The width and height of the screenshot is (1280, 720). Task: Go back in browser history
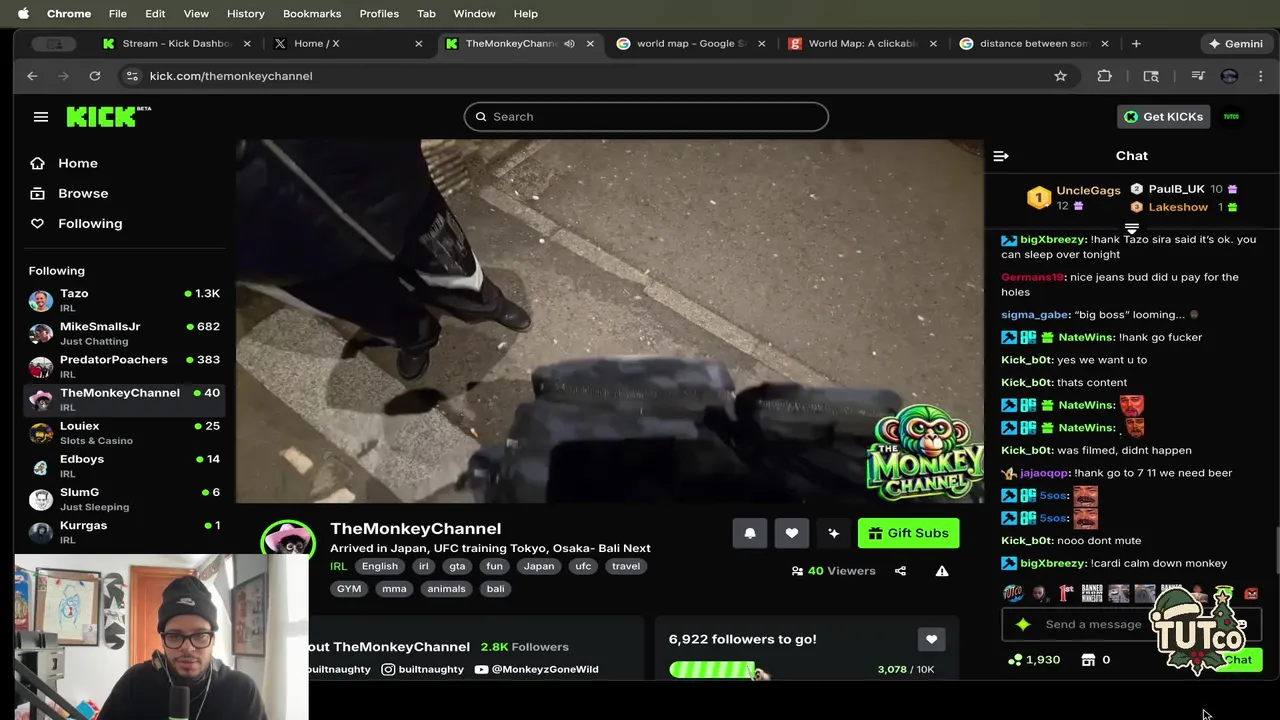coord(32,76)
